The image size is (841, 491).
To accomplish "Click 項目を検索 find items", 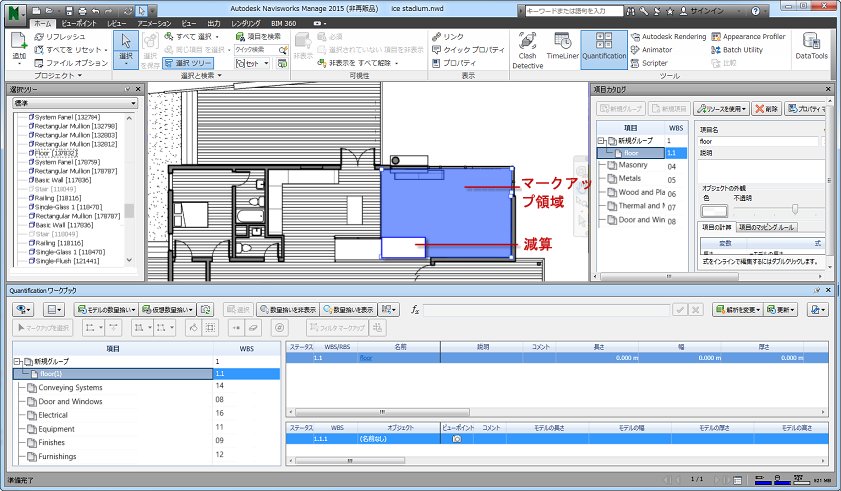I will coord(258,36).
